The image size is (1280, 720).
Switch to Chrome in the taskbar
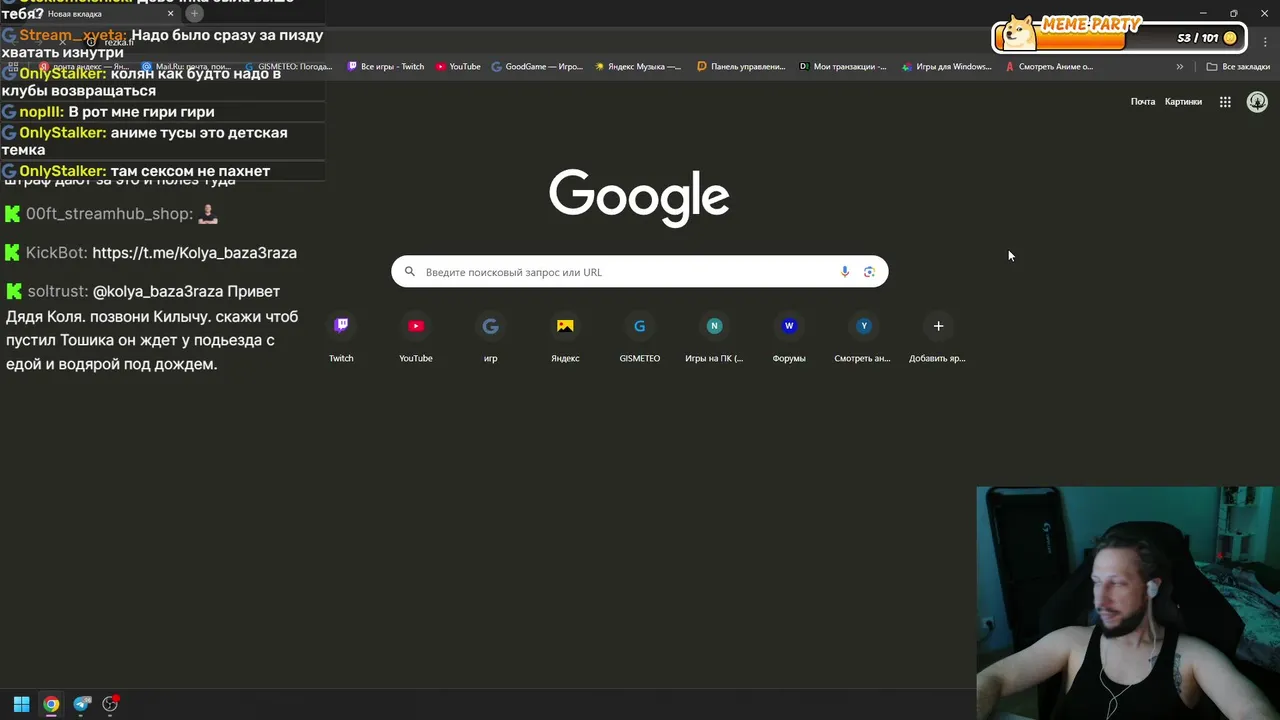pyautogui.click(x=51, y=704)
